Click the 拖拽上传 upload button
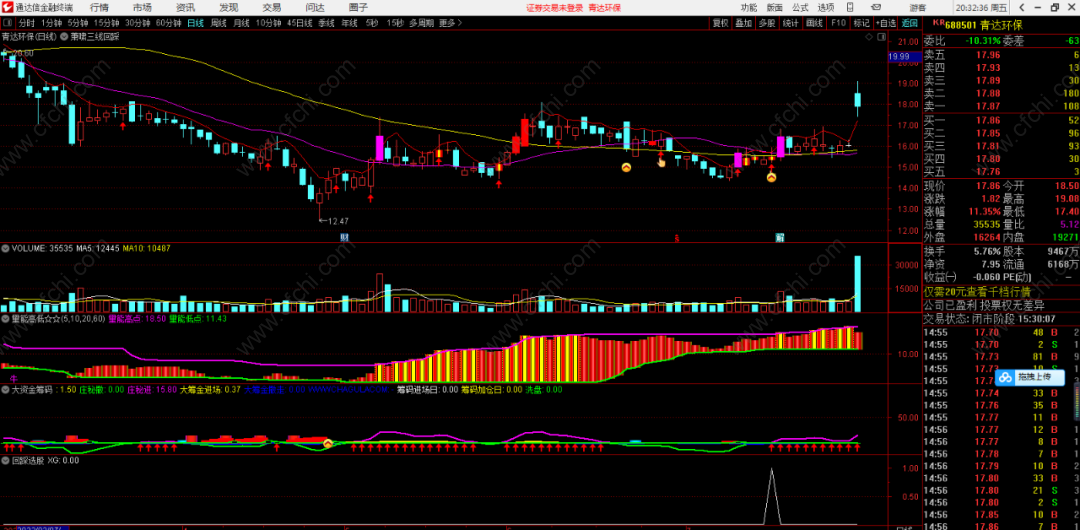The image size is (1080, 530). [1031, 377]
